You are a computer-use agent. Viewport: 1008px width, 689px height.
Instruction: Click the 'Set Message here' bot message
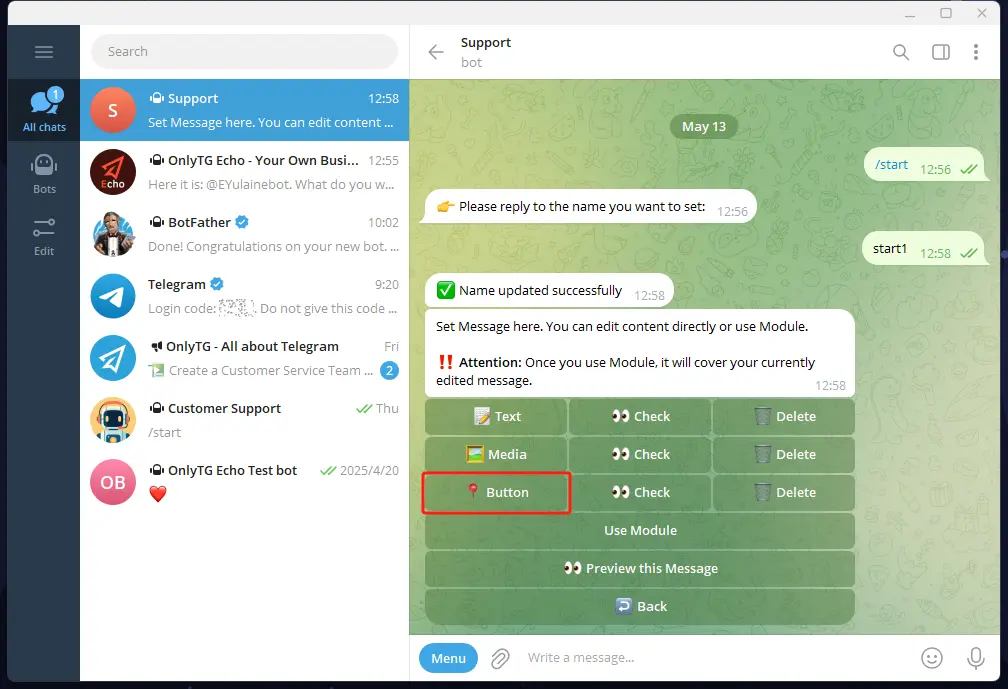pos(640,353)
